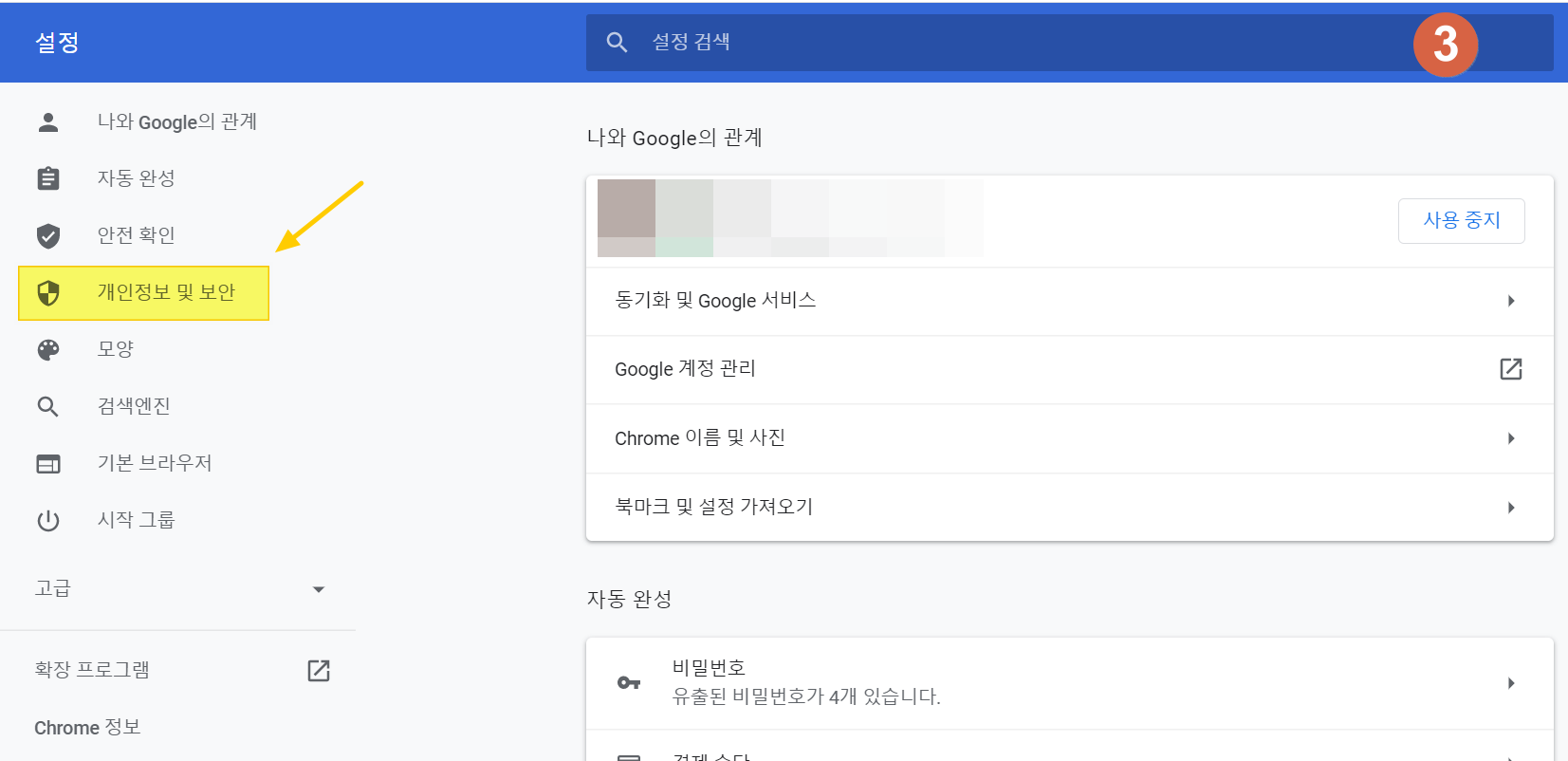Click the magnifier icon for 검색엔진
Image resolution: width=1568 pixels, height=761 pixels.
pos(48,407)
